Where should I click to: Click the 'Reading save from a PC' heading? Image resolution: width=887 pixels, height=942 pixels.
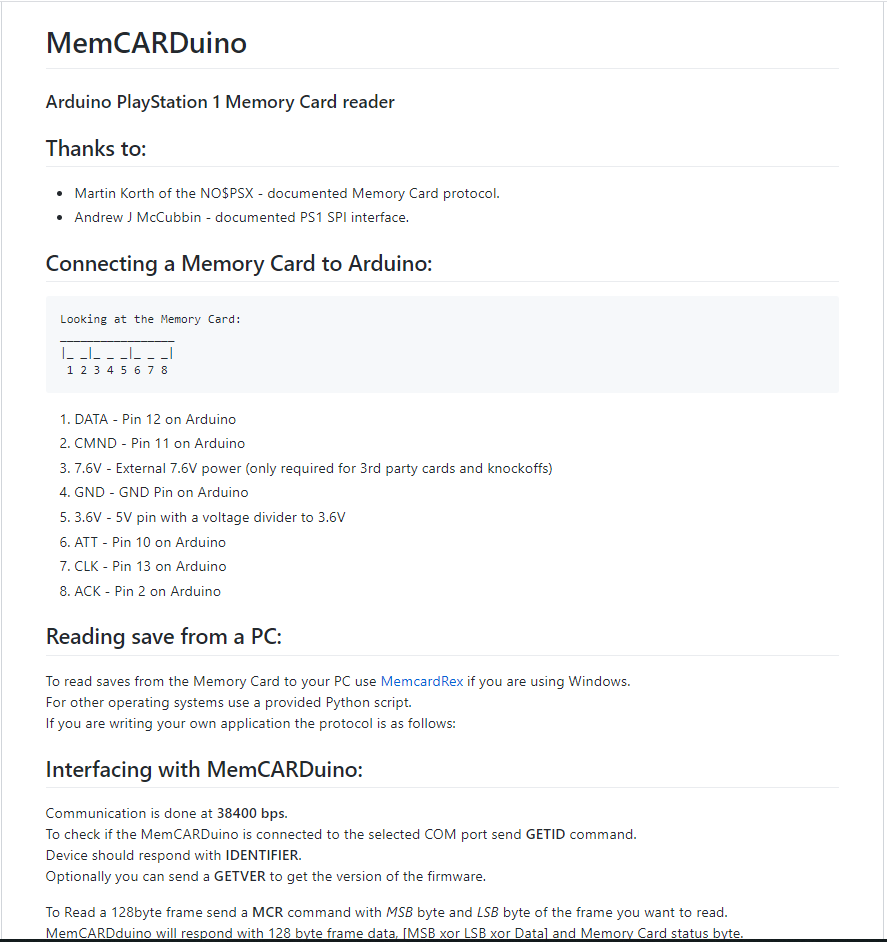(164, 637)
